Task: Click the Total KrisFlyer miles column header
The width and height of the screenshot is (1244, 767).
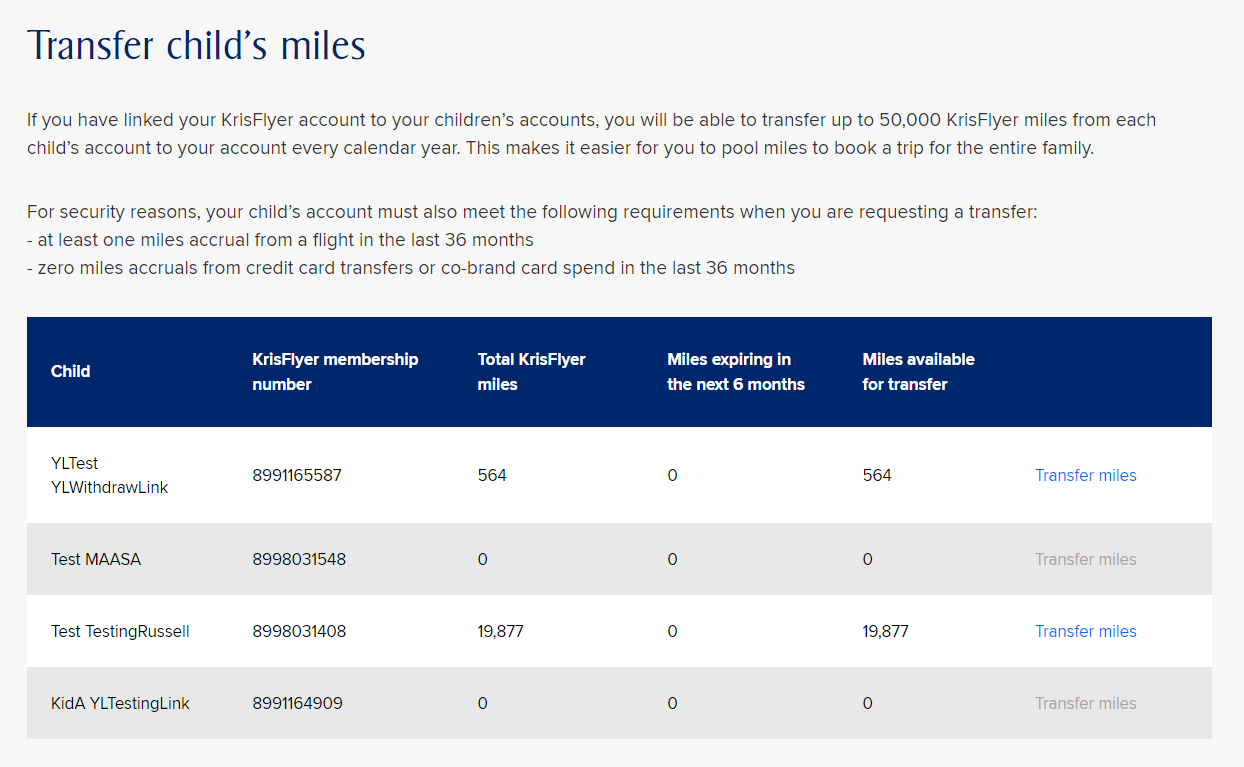Action: [x=532, y=371]
